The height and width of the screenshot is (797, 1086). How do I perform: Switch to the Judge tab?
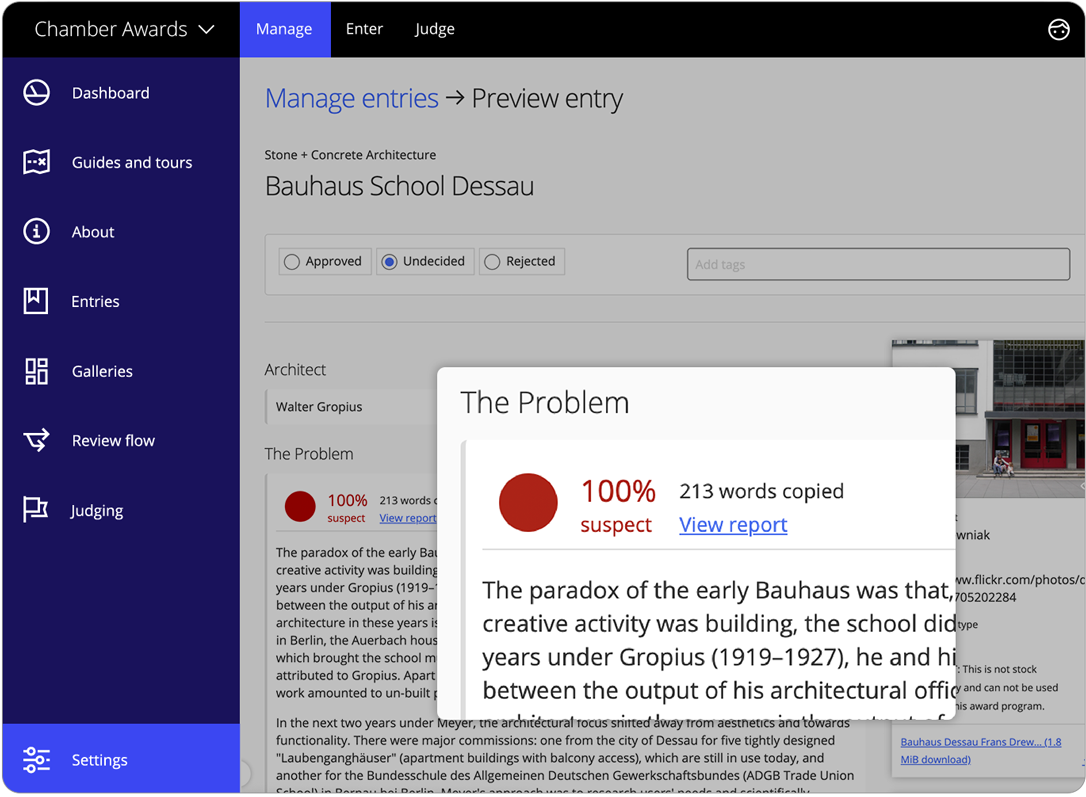pyautogui.click(x=434, y=29)
